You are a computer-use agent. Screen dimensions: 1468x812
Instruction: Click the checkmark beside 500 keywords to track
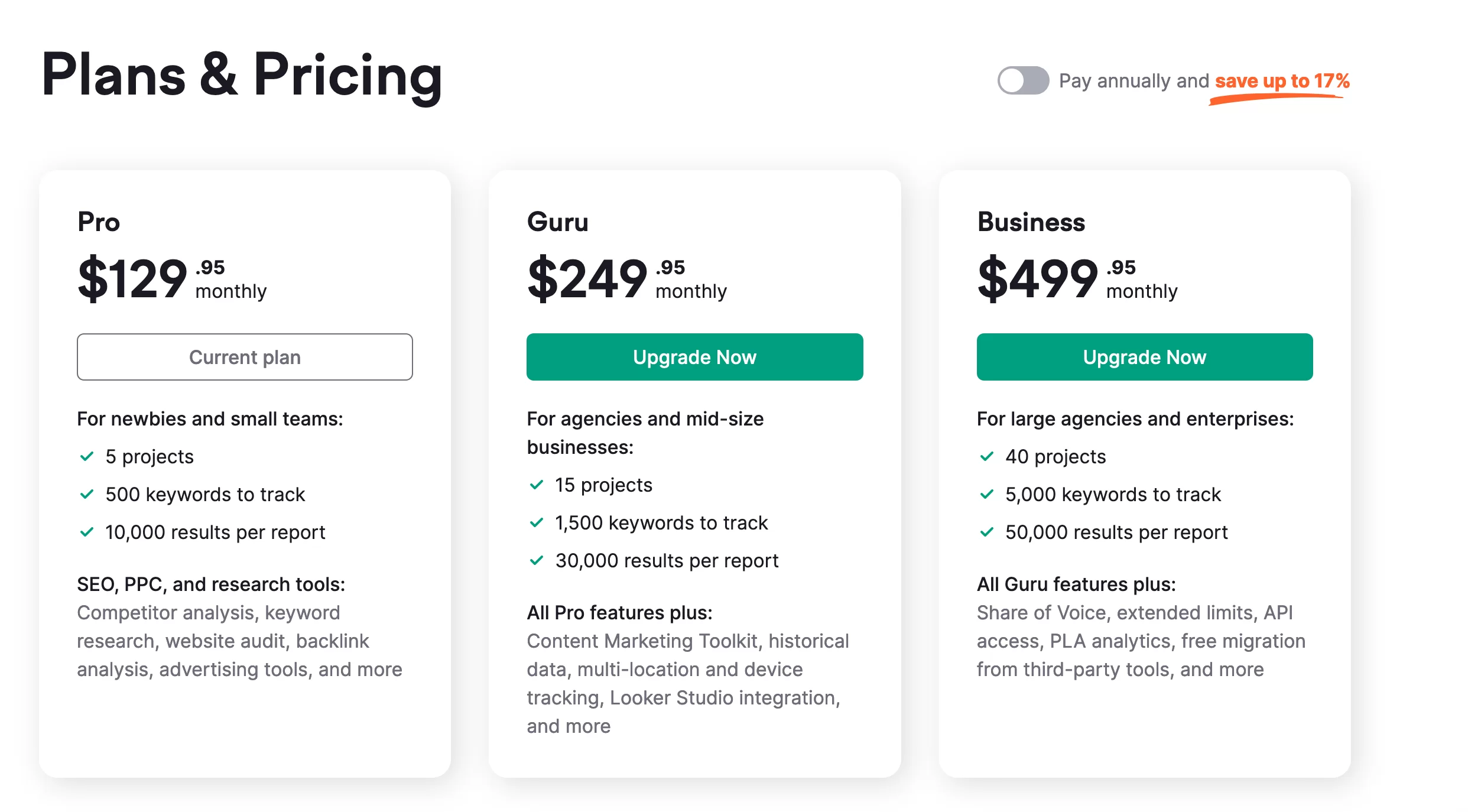[x=87, y=494]
